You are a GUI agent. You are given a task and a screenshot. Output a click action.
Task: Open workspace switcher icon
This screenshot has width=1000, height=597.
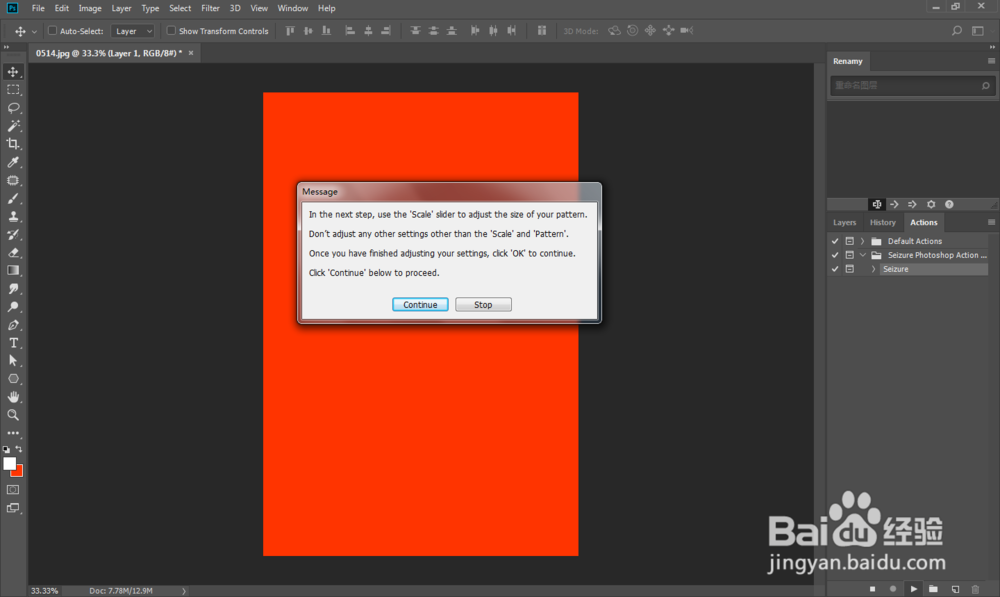coord(978,31)
